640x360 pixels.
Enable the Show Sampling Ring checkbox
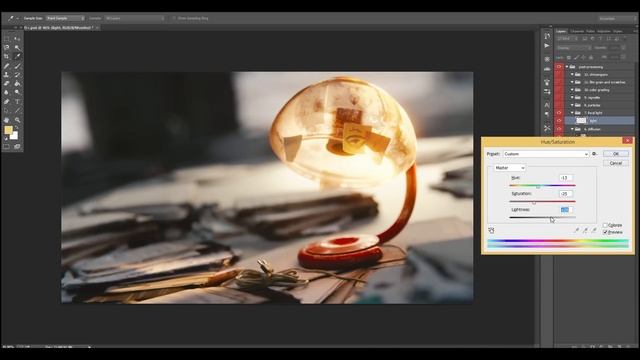point(174,18)
